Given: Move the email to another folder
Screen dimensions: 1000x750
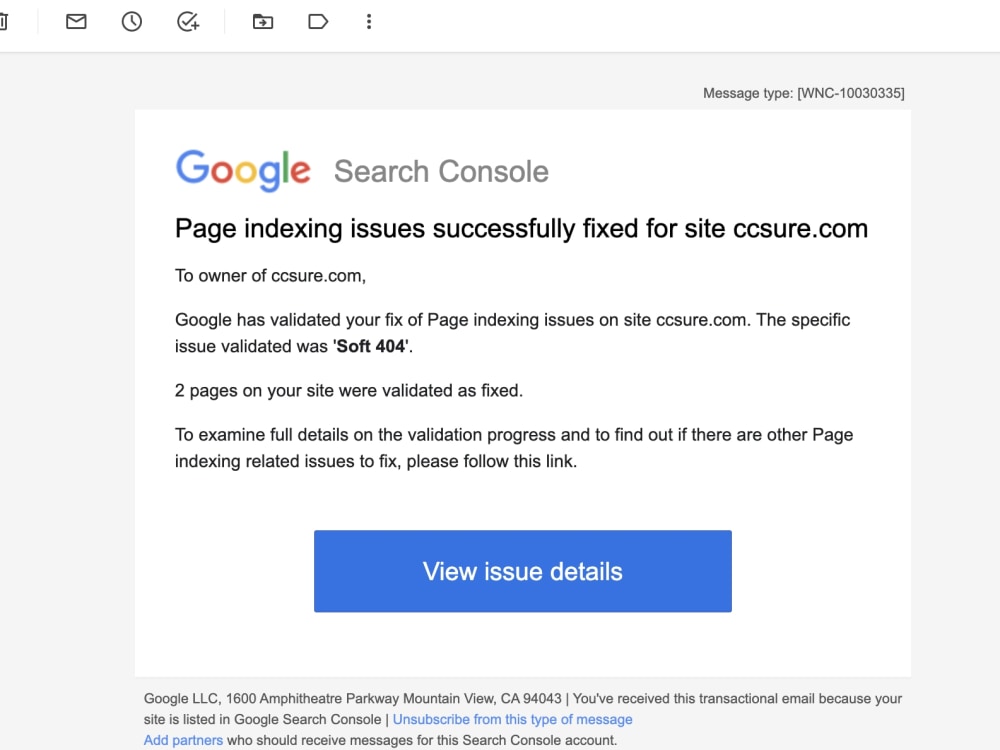Looking at the screenshot, I should tap(262, 21).
